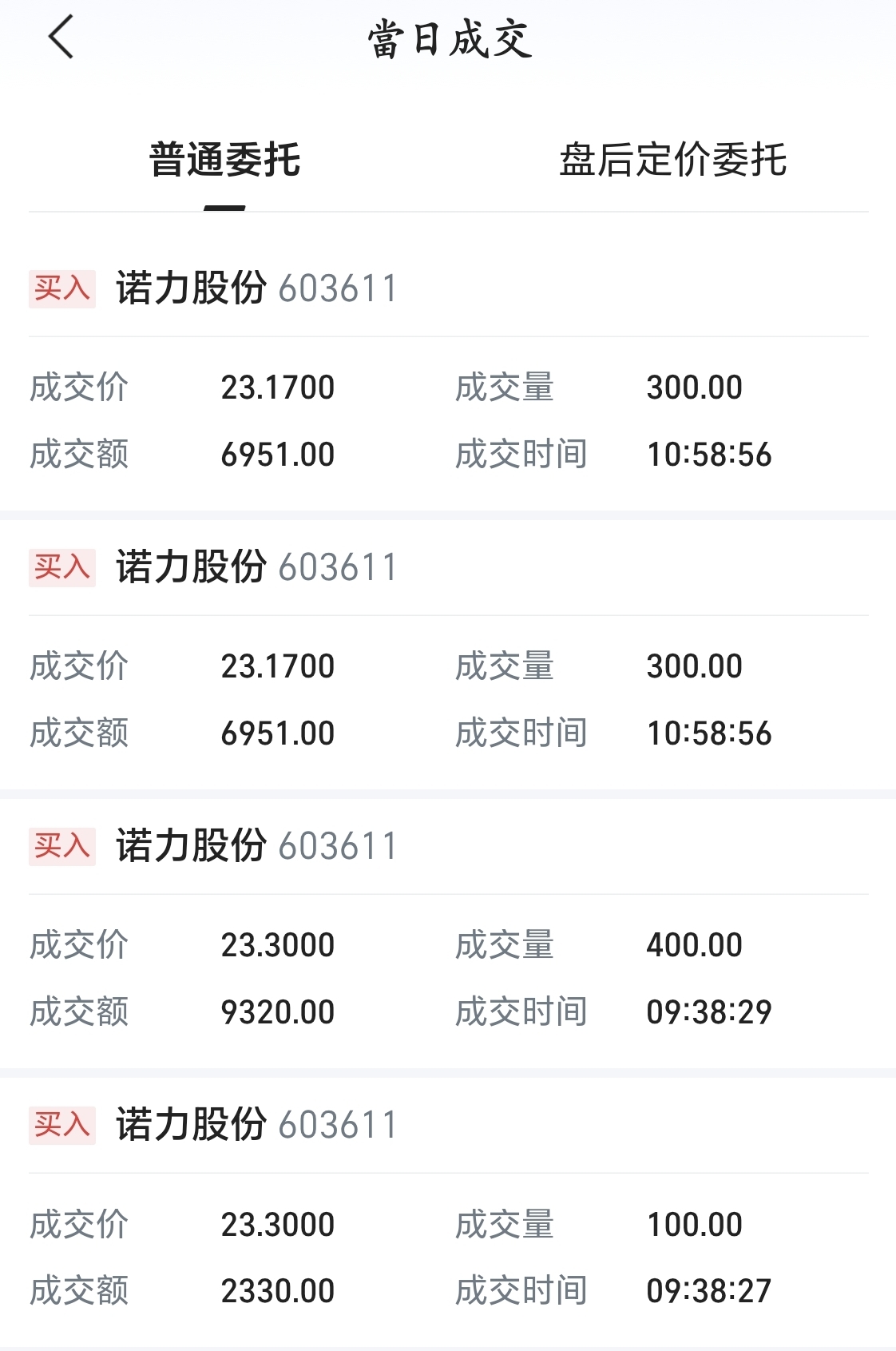Image resolution: width=896 pixels, height=1351 pixels.
Task: Tap stock code 603611 in the second record
Action: 337,567
